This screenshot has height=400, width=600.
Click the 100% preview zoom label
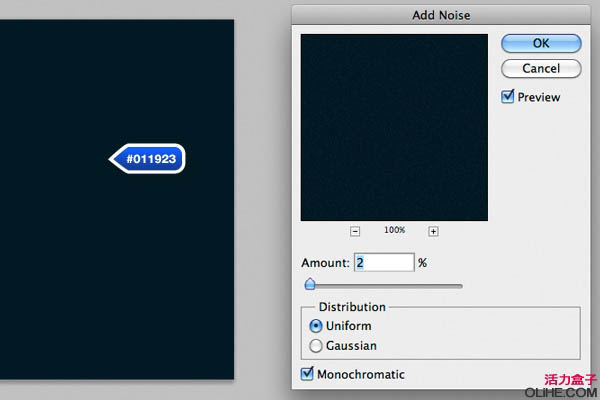coord(394,231)
